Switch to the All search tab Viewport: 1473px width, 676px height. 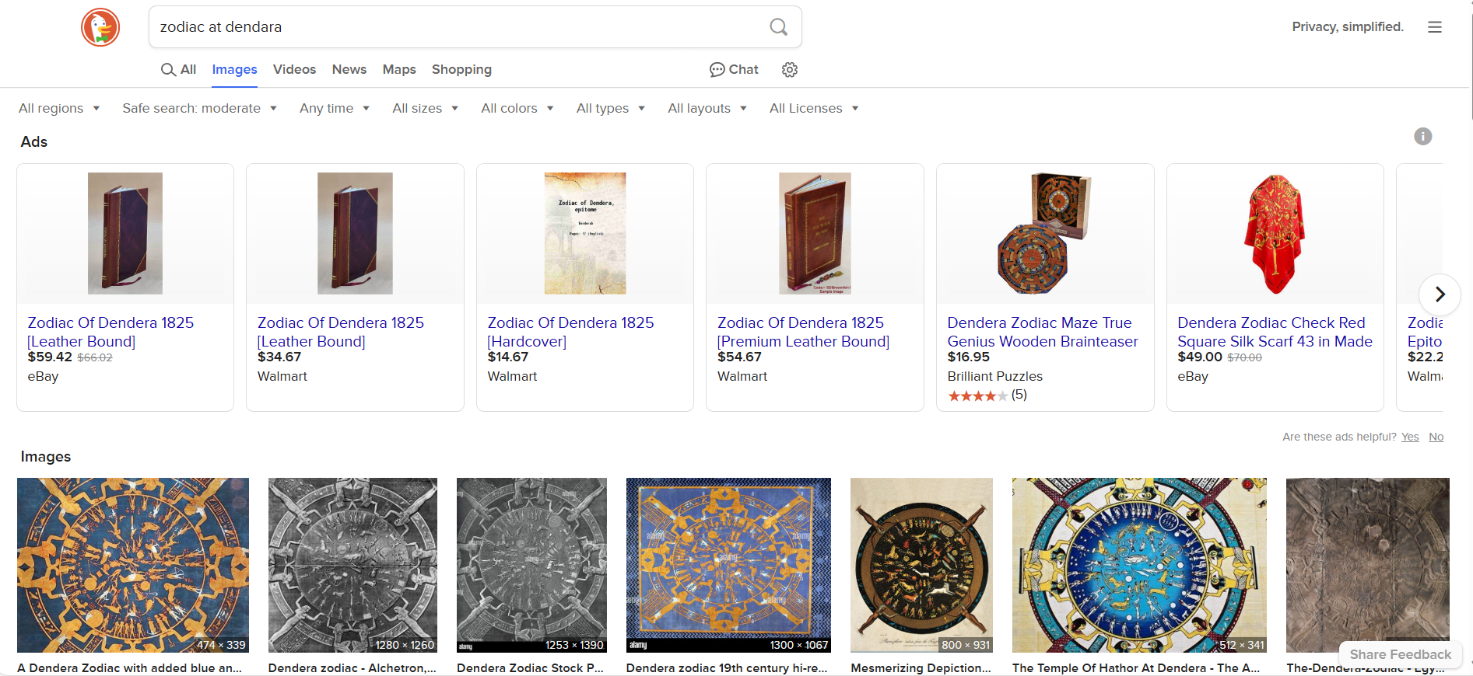coord(179,70)
